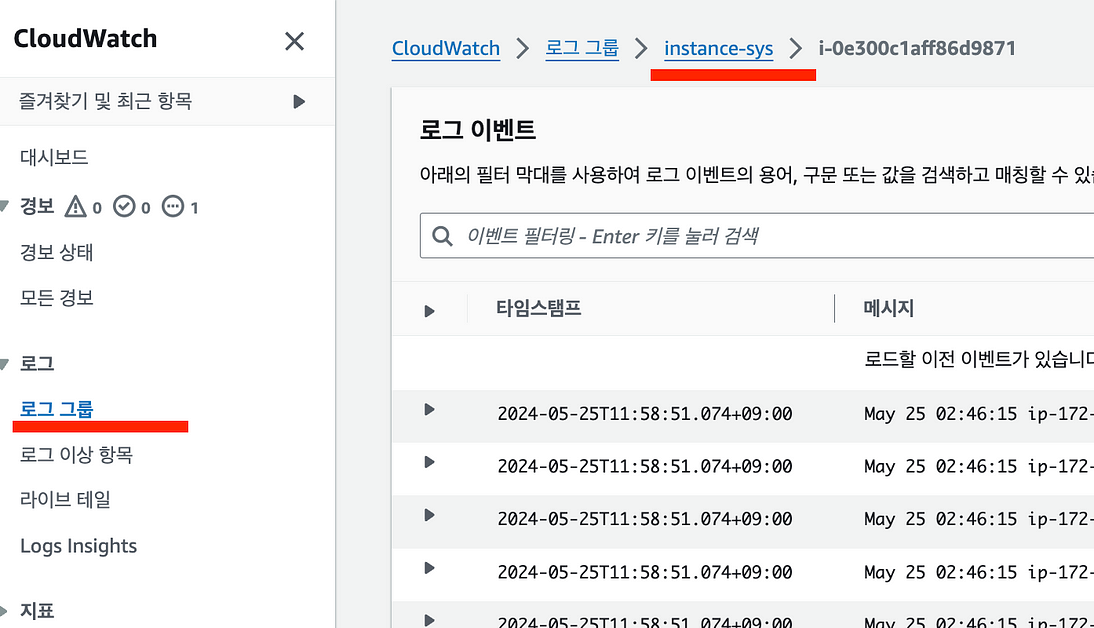Open 대시보드 in sidebar

pos(54,157)
